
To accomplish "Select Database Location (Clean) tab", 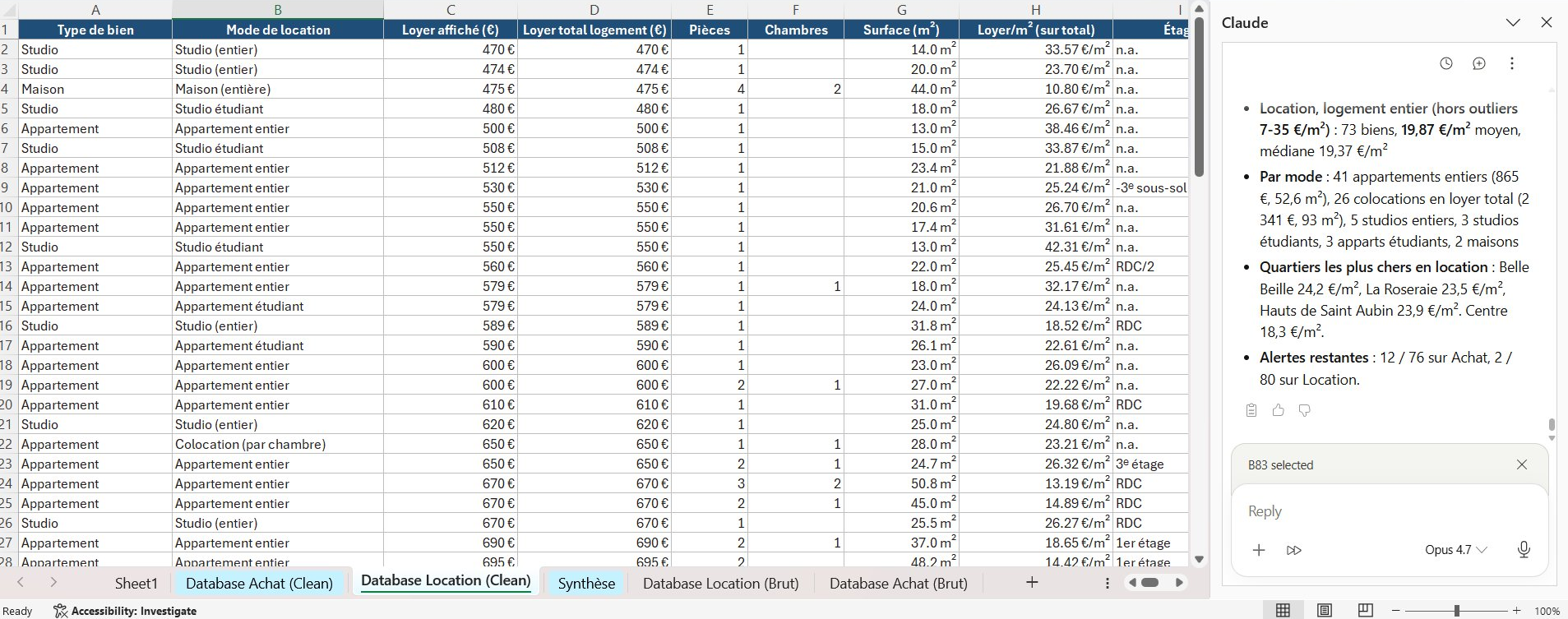I will 446,580.
